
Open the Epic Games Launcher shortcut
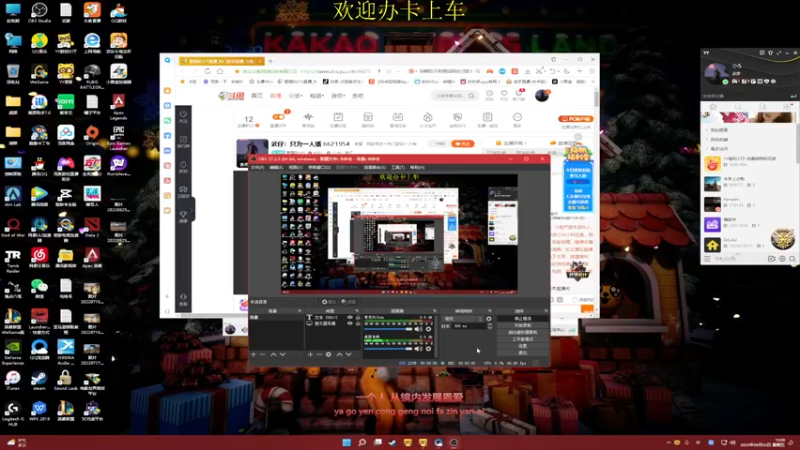(118, 137)
